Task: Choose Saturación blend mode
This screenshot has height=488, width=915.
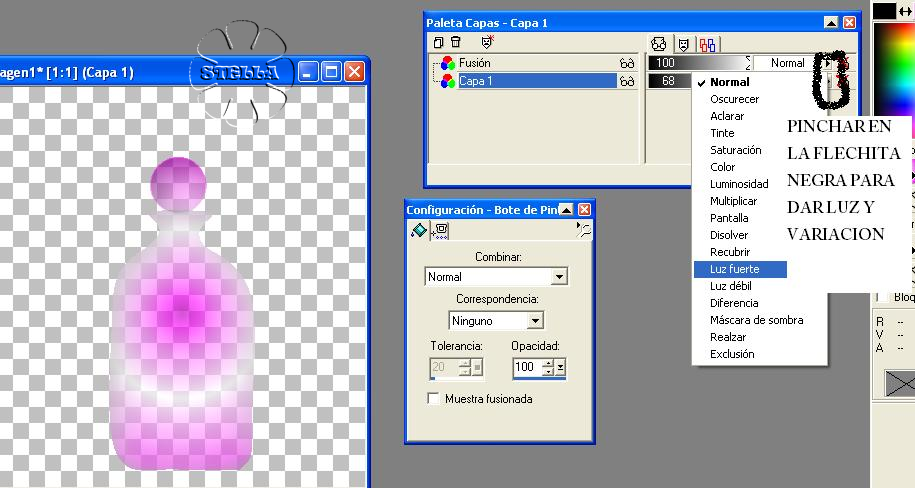Action: (x=735, y=150)
